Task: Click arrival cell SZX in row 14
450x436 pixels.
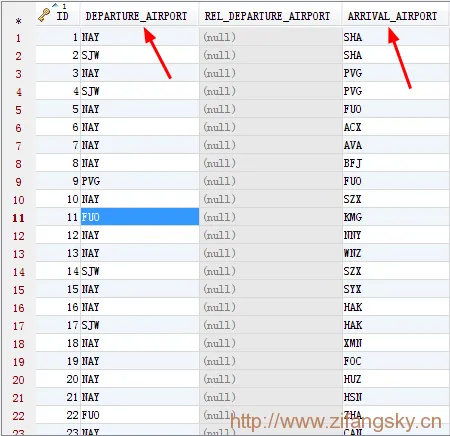Action: (x=396, y=271)
